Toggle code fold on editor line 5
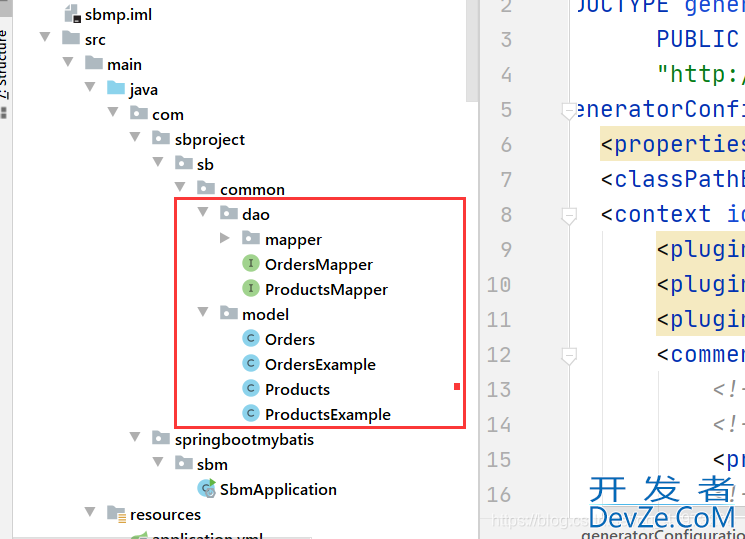The width and height of the screenshot is (745, 539). tap(569, 111)
